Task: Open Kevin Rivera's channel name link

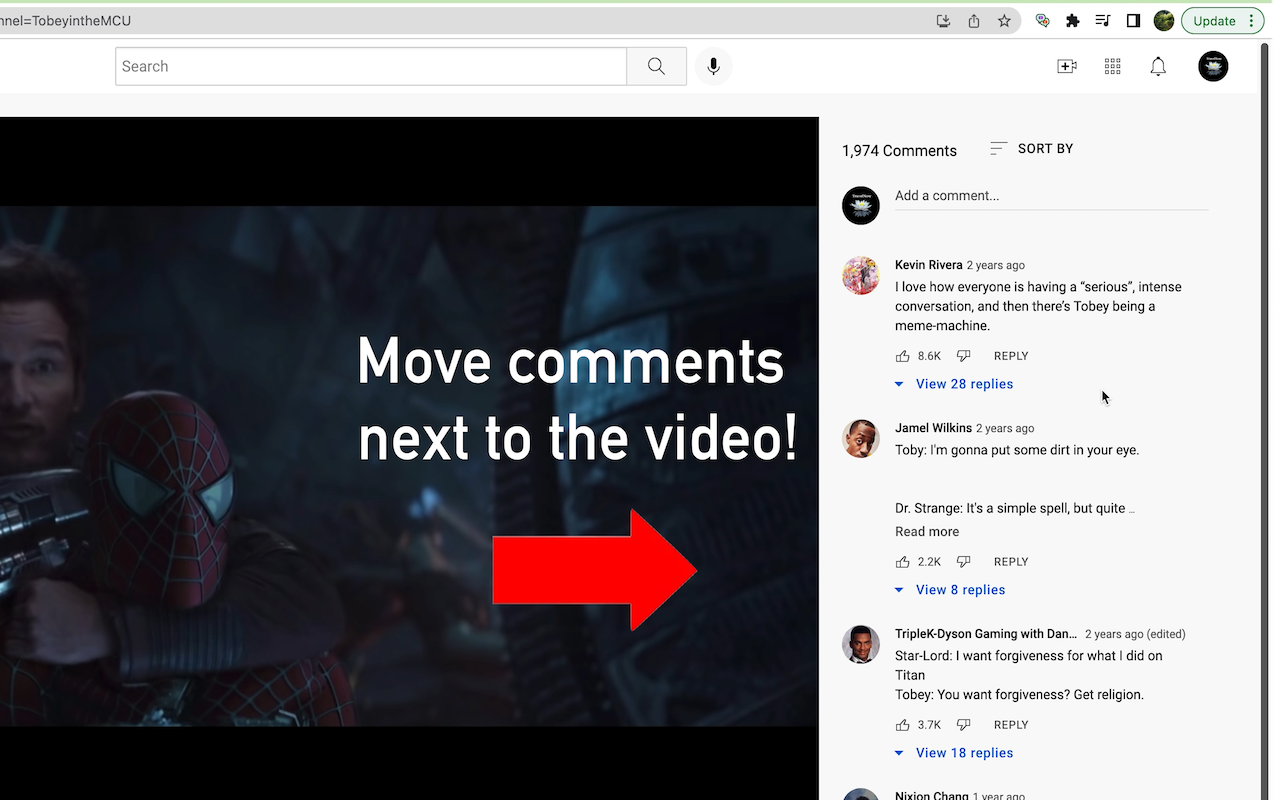Action: click(929, 265)
